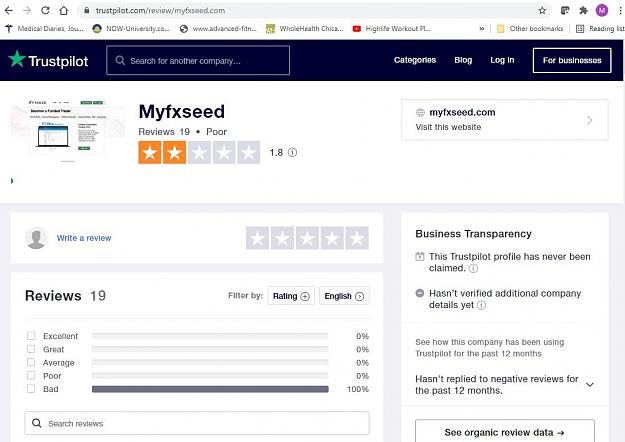
Task: Click the site padlock security icon
Action: (x=86, y=10)
